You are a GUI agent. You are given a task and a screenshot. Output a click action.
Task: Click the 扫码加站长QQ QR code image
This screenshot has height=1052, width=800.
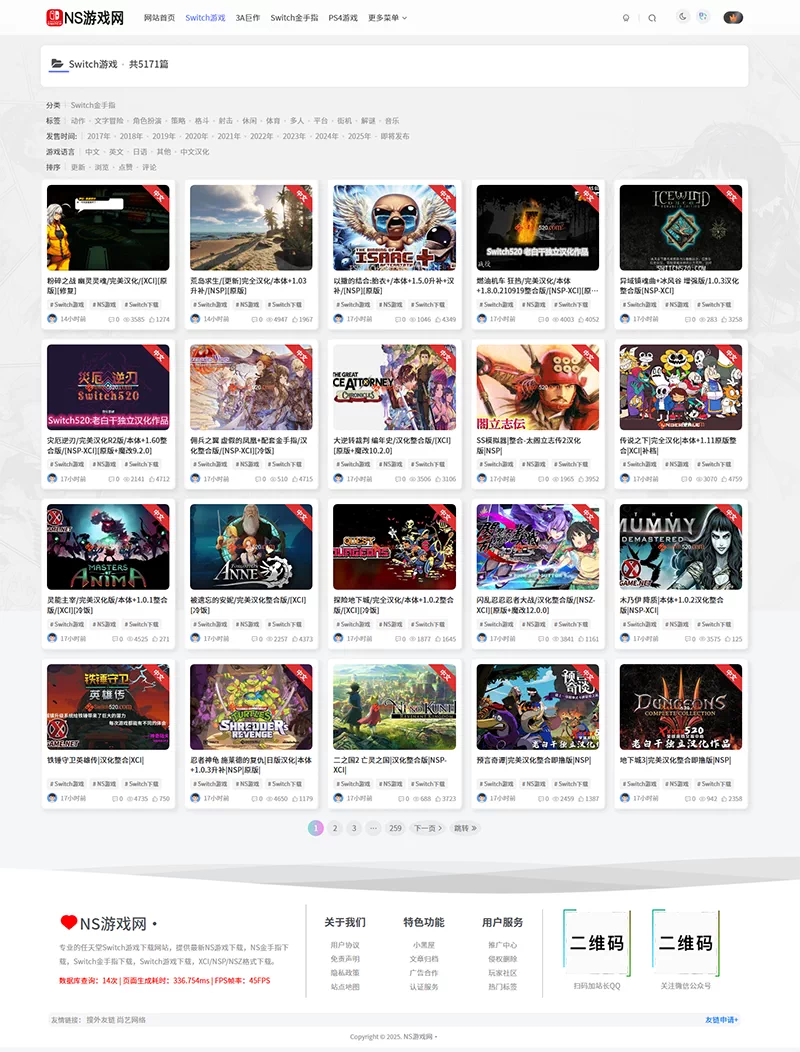597,943
